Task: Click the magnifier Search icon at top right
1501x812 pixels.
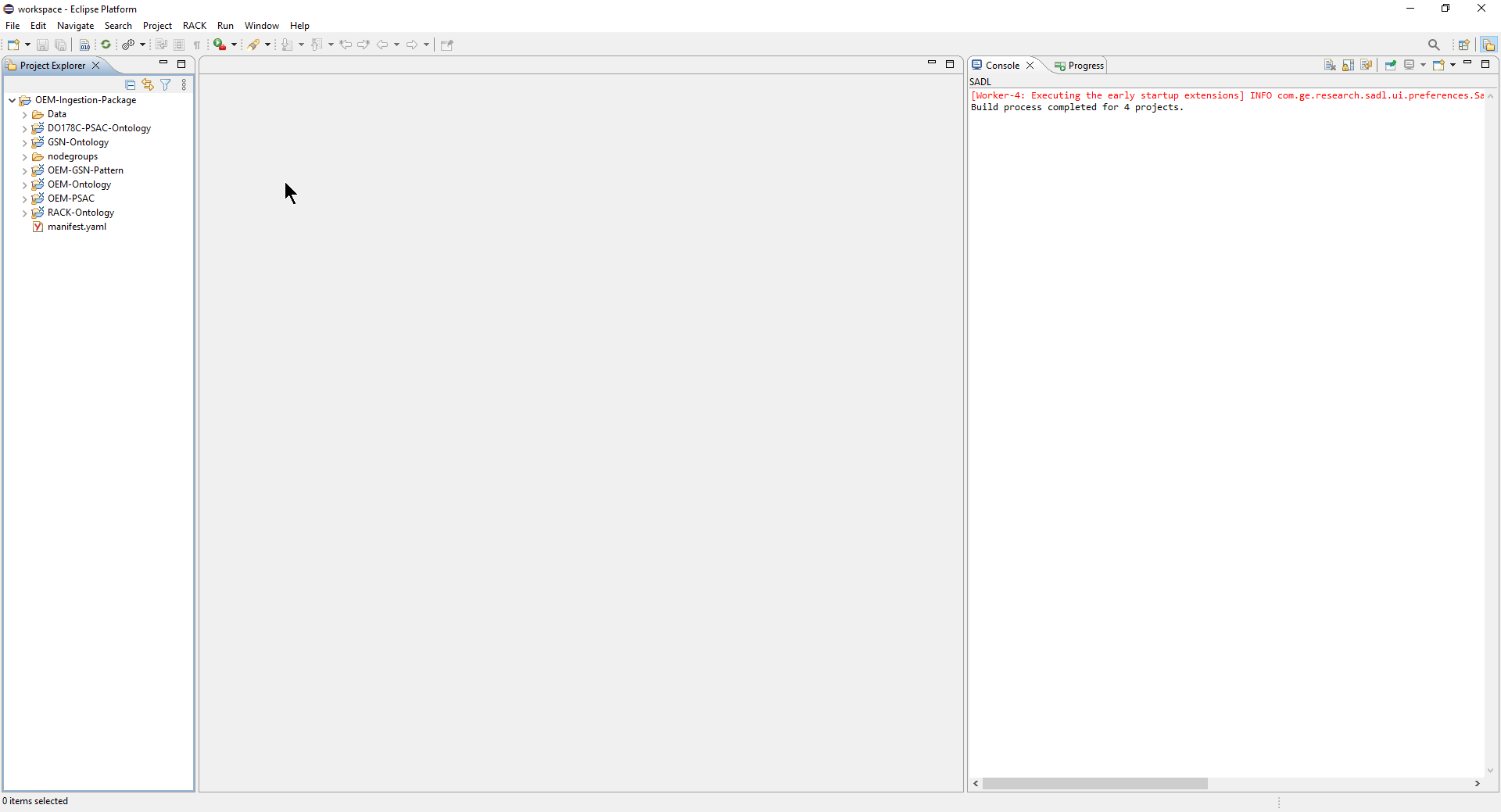Action: [1434, 45]
